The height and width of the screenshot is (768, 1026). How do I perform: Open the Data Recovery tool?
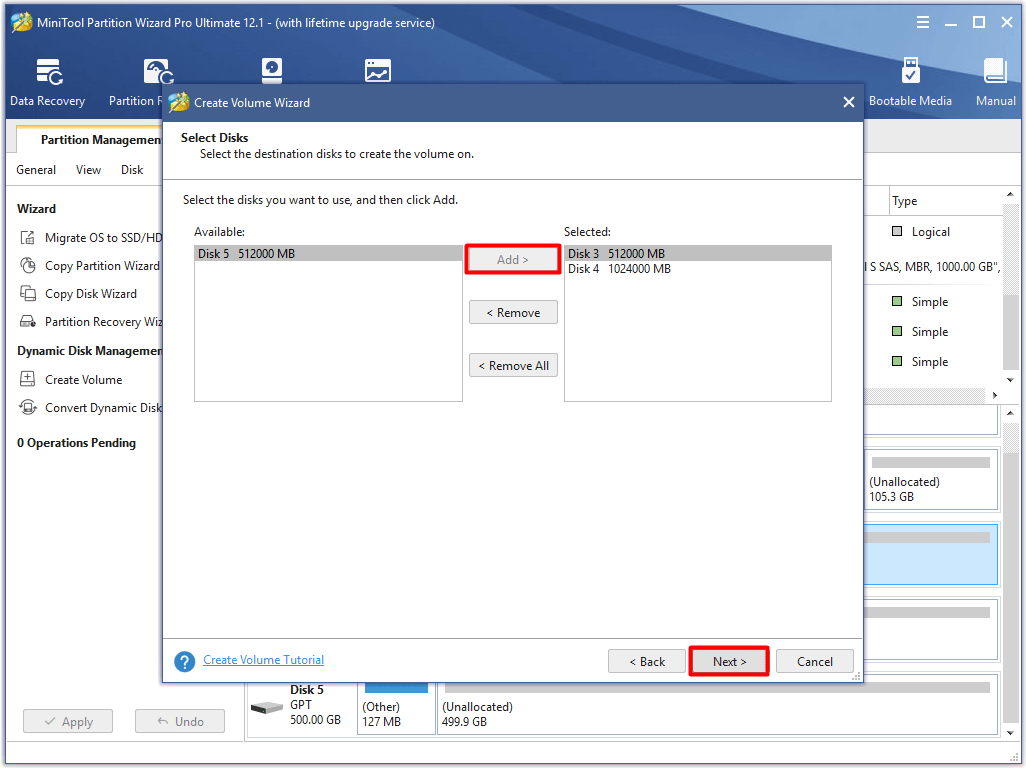[48, 81]
